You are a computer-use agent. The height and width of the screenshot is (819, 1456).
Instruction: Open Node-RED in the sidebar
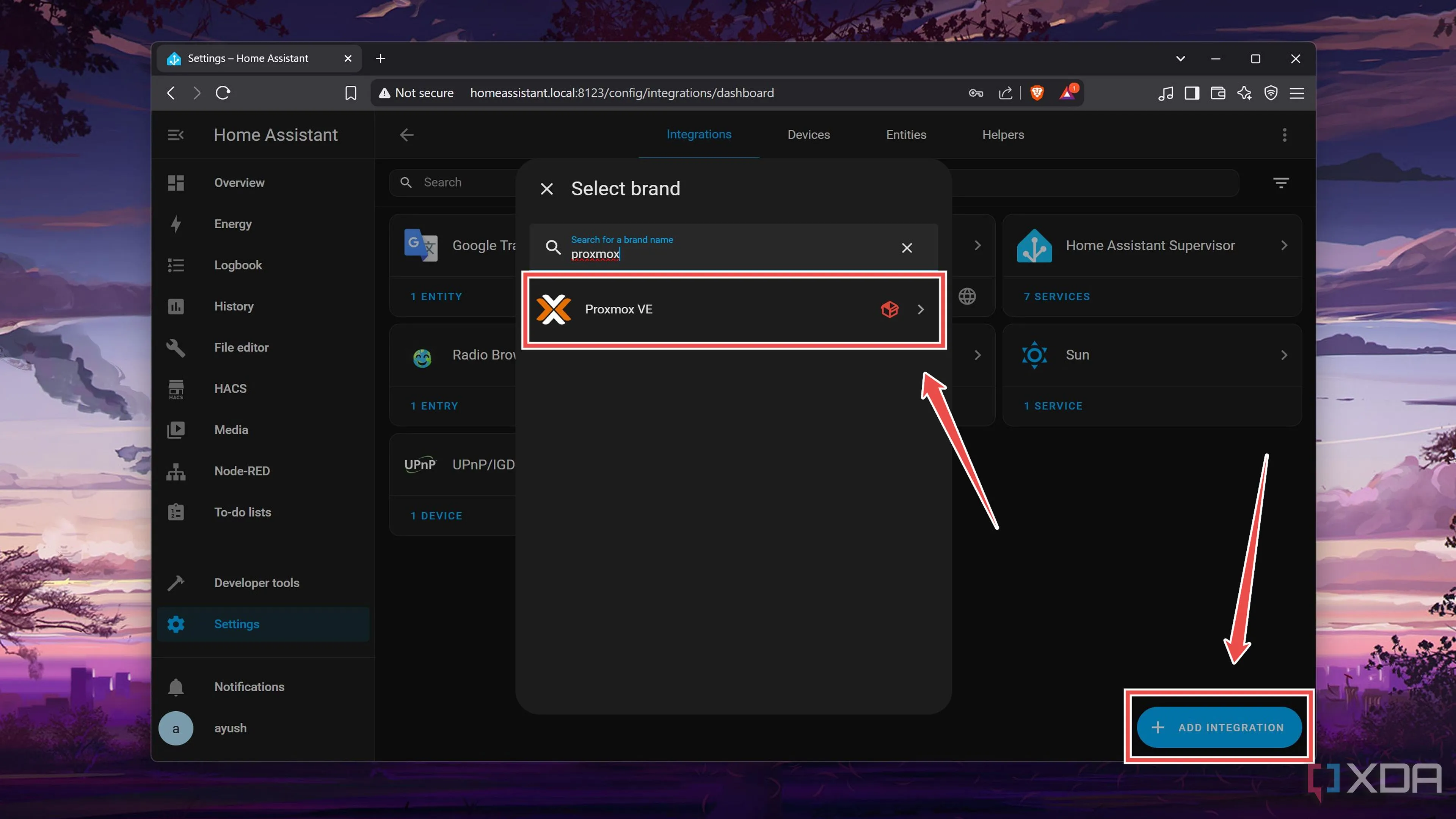tap(263, 471)
